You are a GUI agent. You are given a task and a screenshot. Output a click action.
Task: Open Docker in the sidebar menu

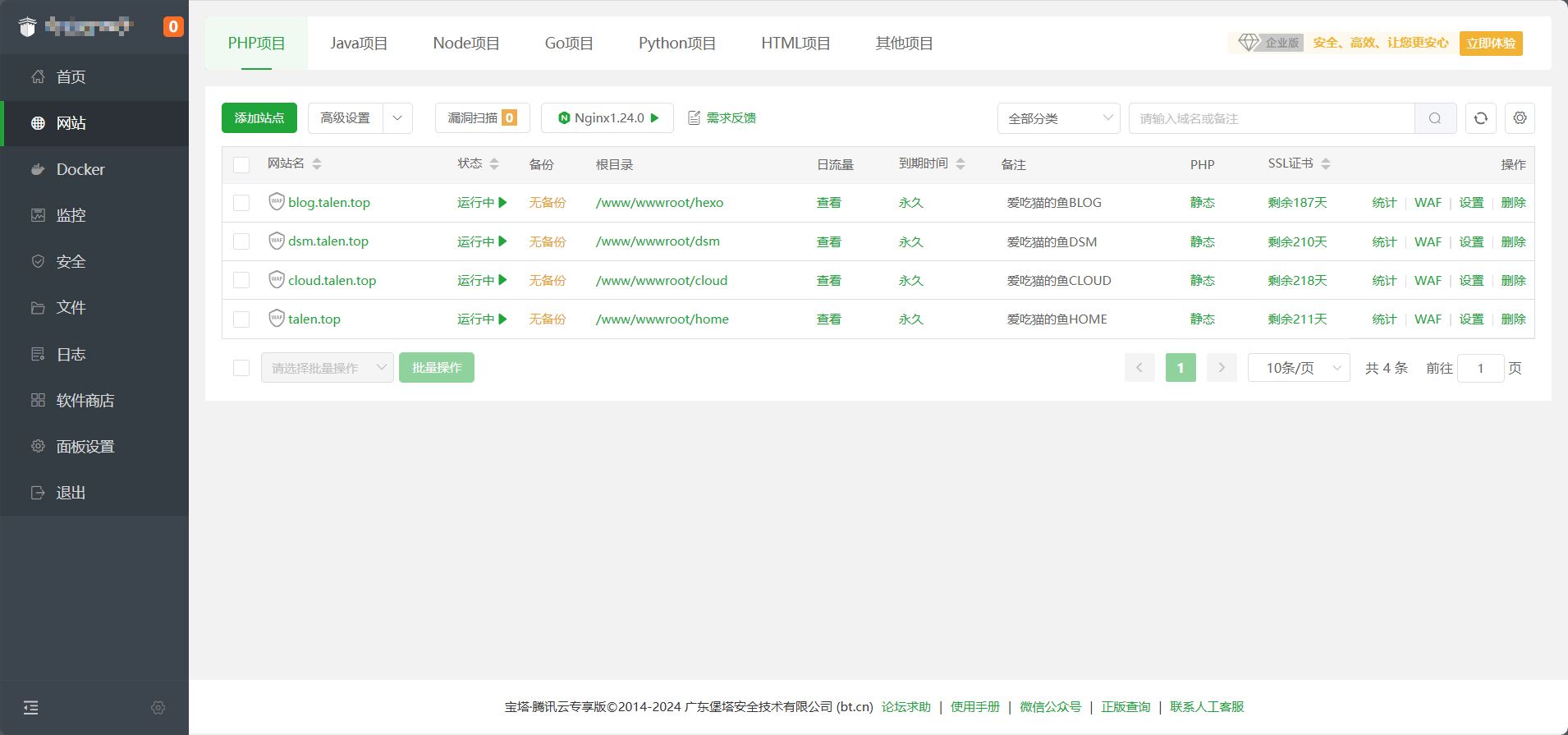(x=80, y=169)
